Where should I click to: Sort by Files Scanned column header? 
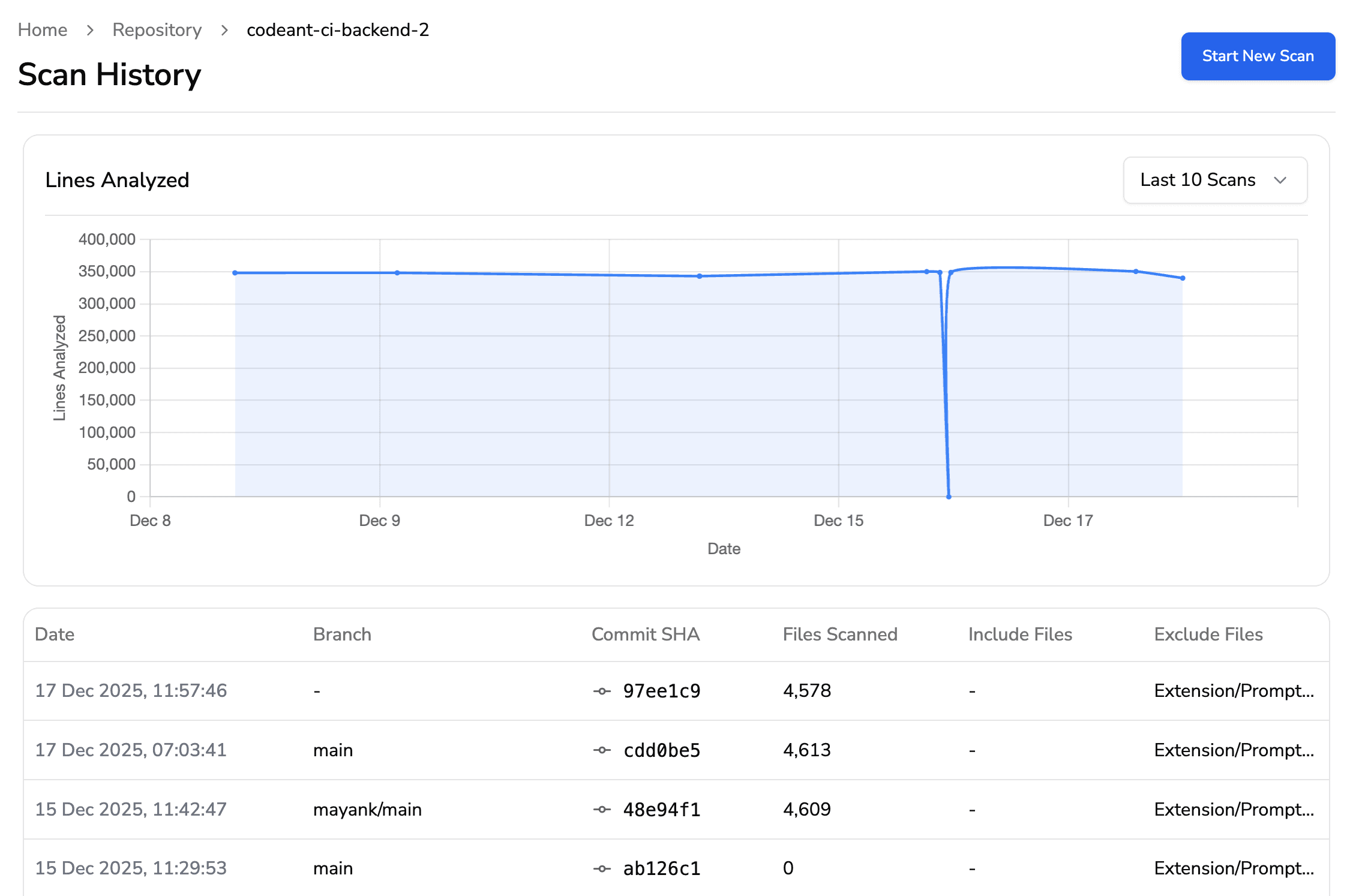coord(839,635)
